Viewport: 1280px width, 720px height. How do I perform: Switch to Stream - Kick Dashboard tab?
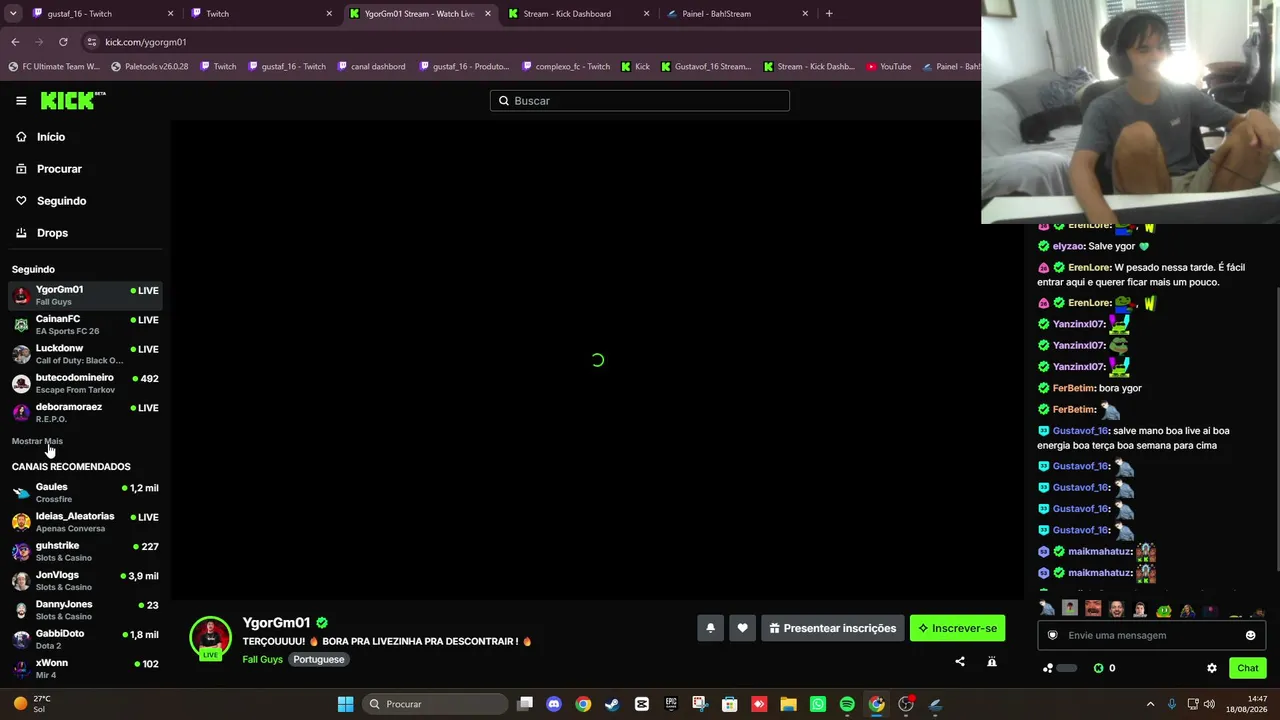[578, 14]
